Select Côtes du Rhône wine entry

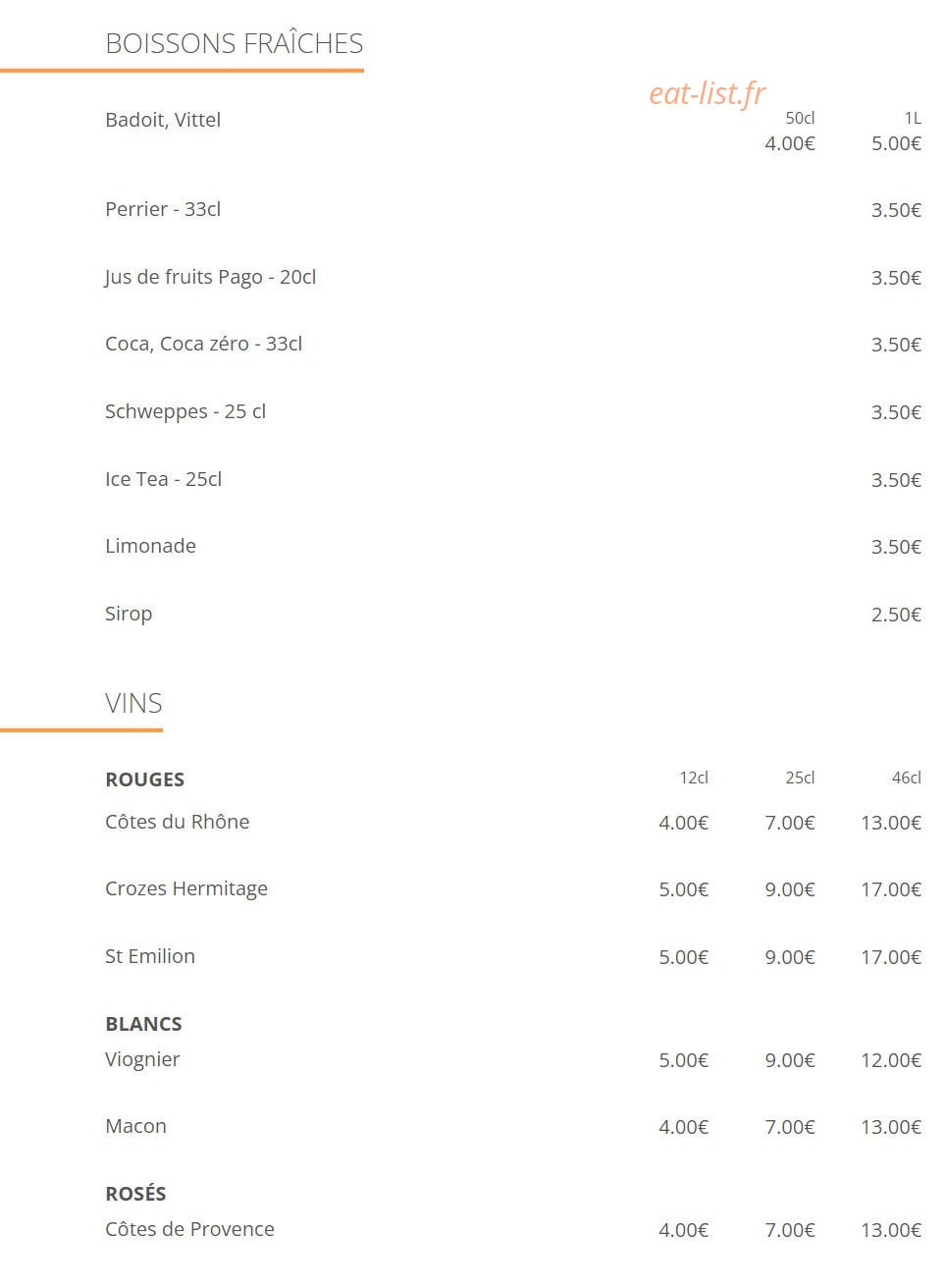coord(177,822)
